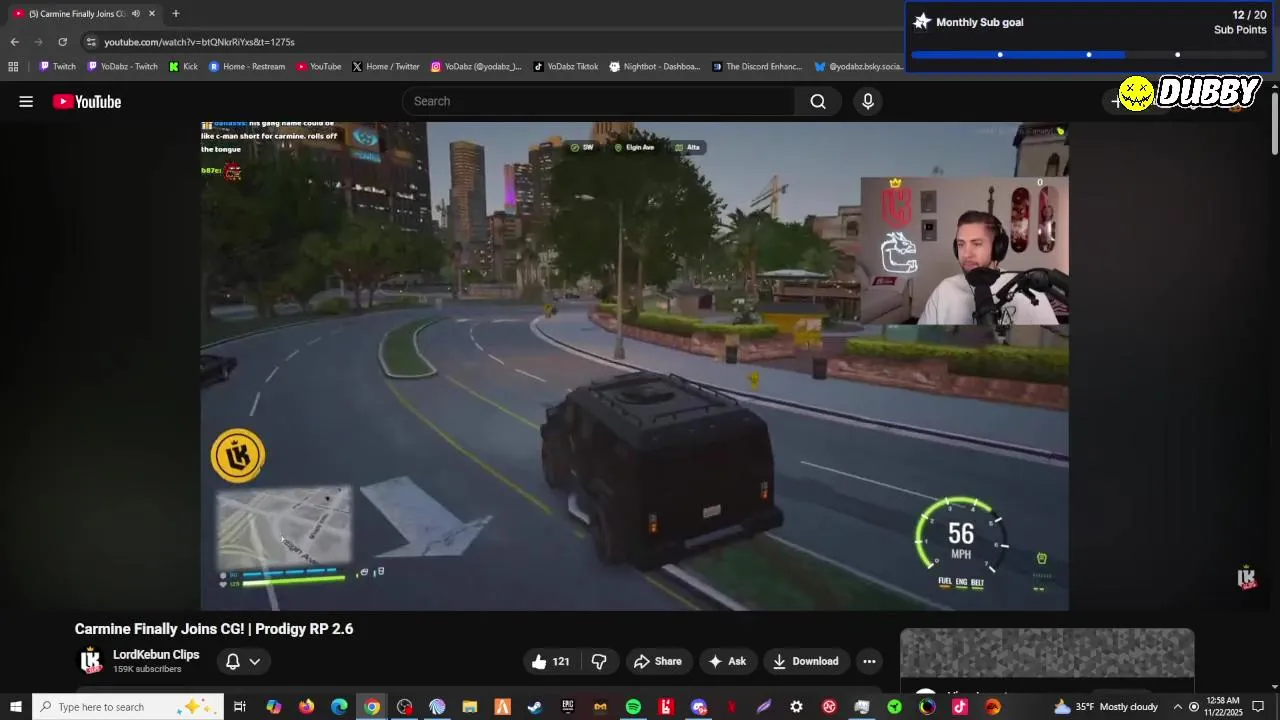
Task: Show hidden system tray icons
Action: (1177, 707)
